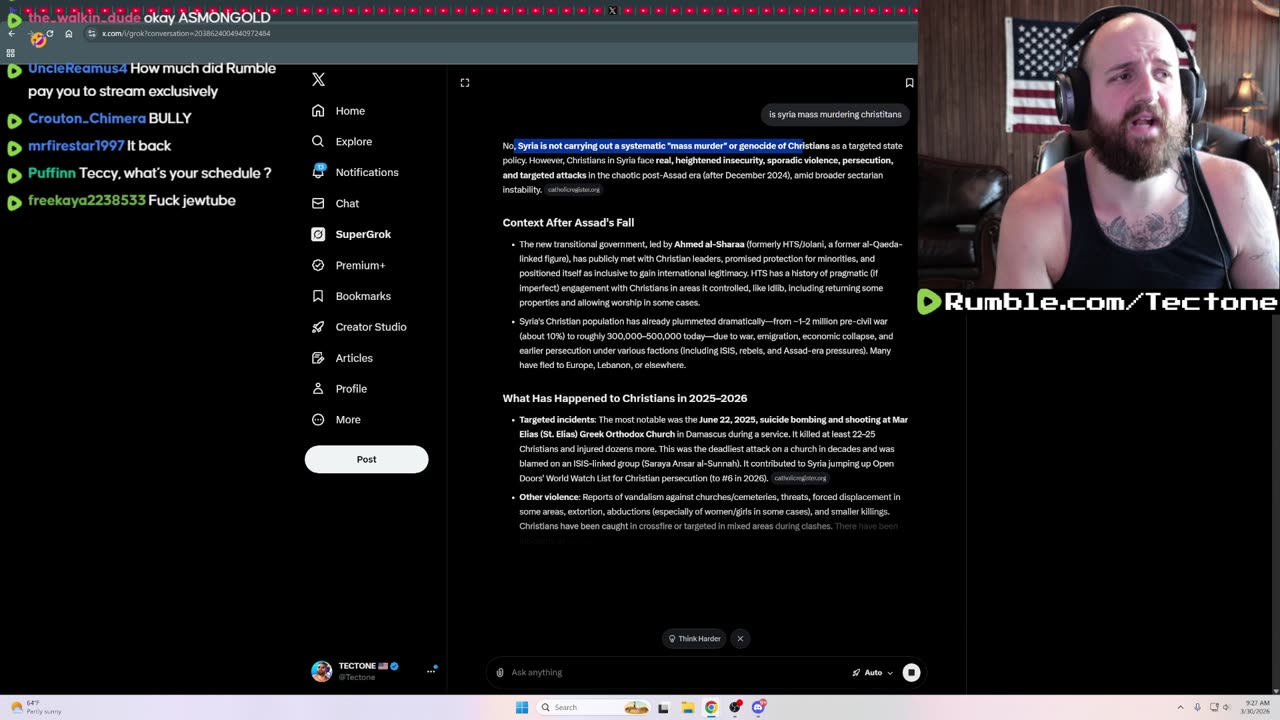Show hidden system tray icons
The image size is (1280, 720).
click(x=1180, y=707)
